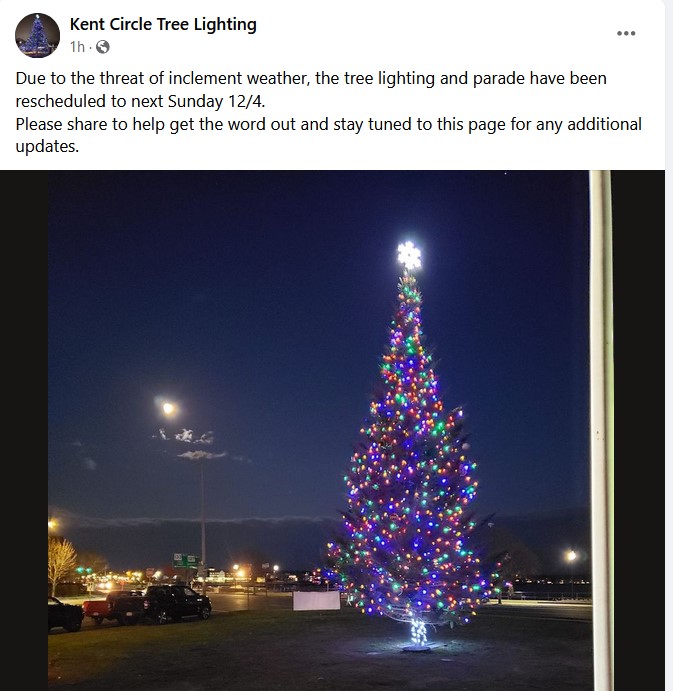Screen dimensions: 673x691
Task: Click the moon in the photo sky
Action: 168,409
